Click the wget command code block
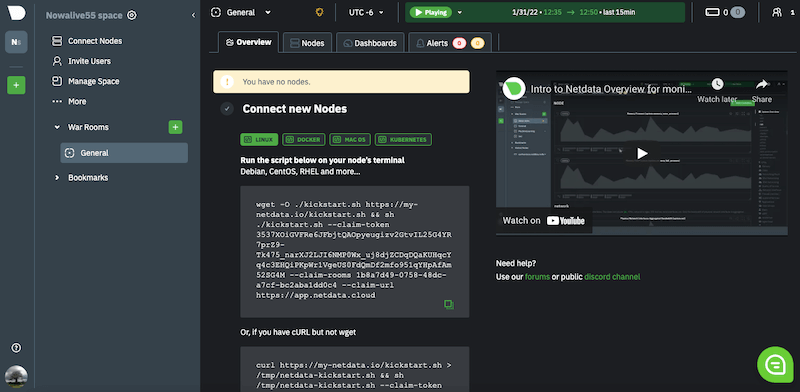 [x=355, y=252]
